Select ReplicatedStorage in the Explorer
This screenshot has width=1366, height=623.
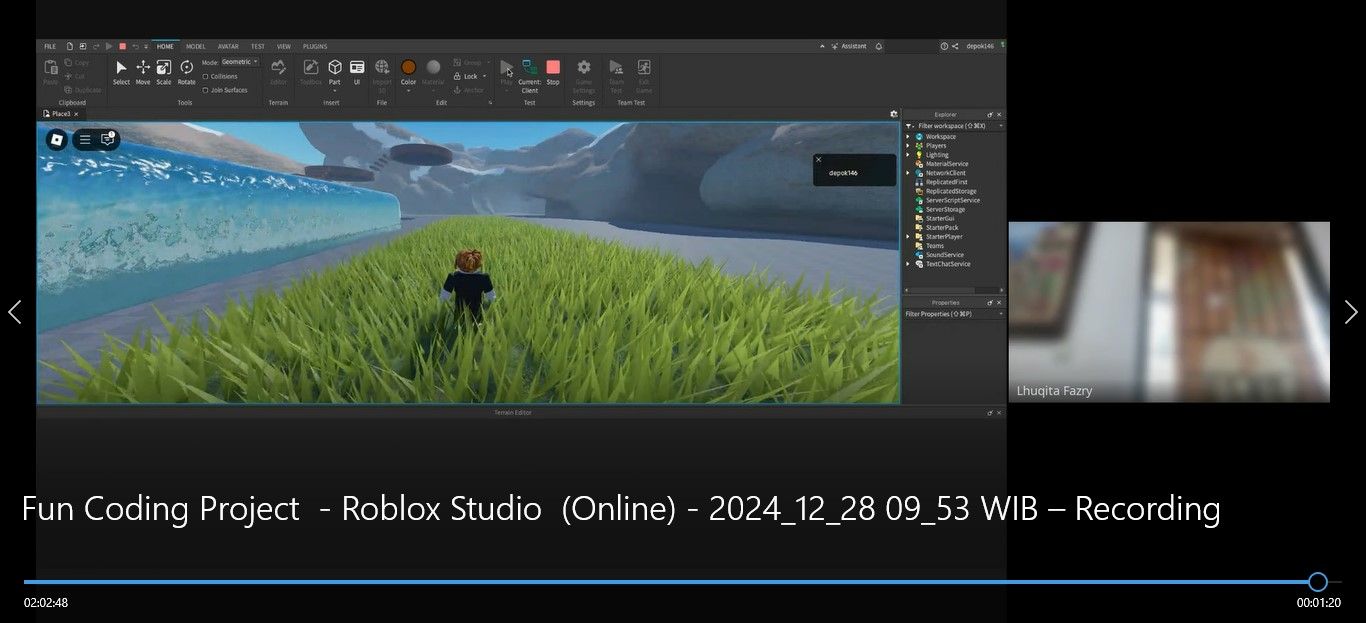point(950,191)
